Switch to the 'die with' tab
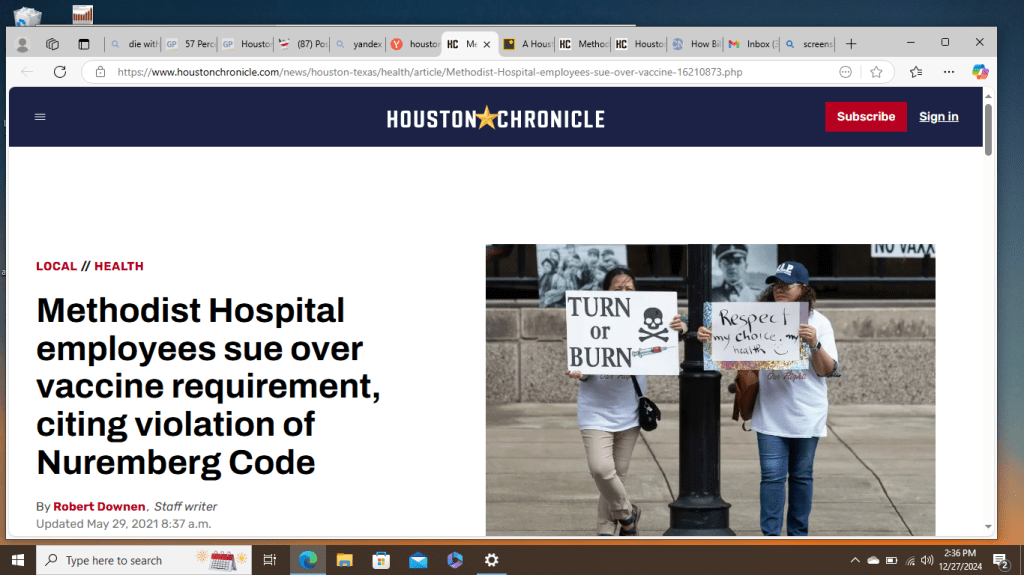The image size is (1024, 575). (134, 44)
